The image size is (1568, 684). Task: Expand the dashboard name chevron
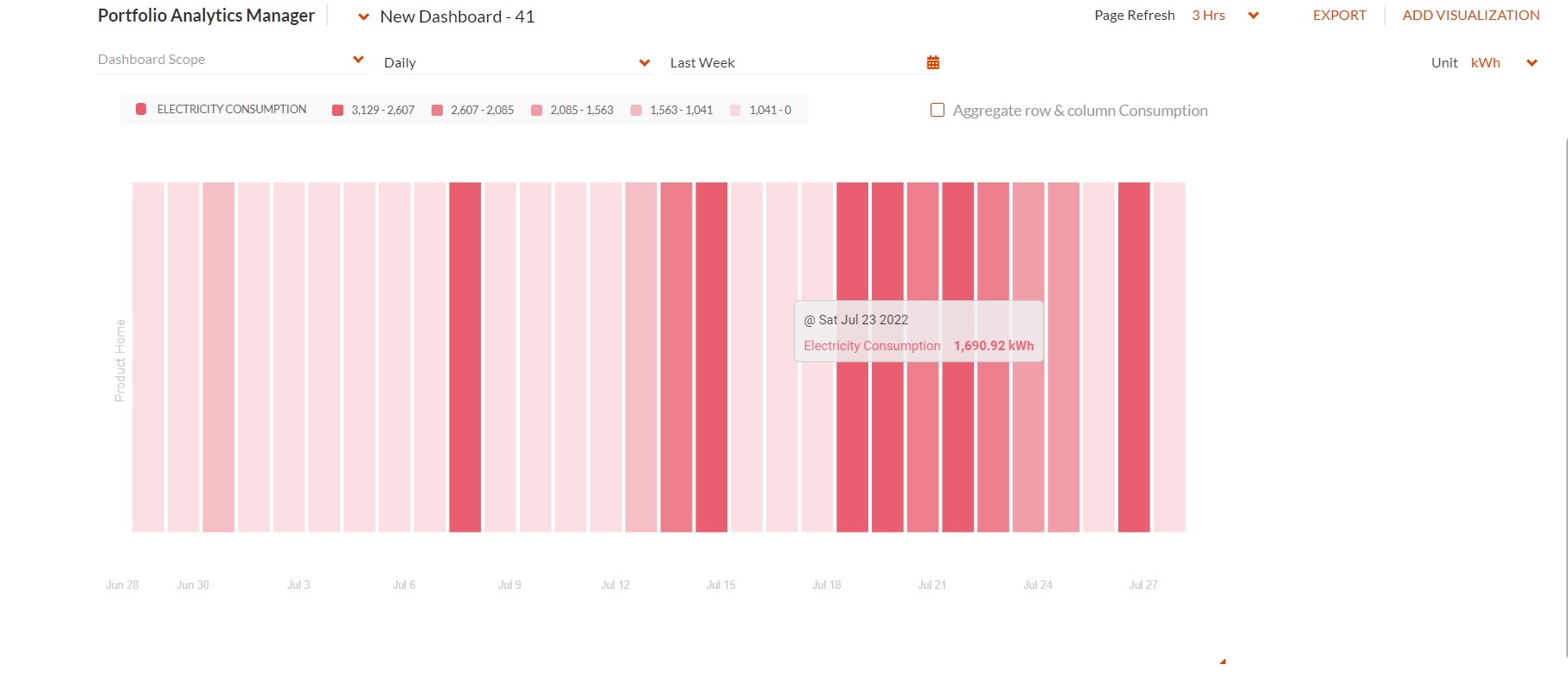363,16
